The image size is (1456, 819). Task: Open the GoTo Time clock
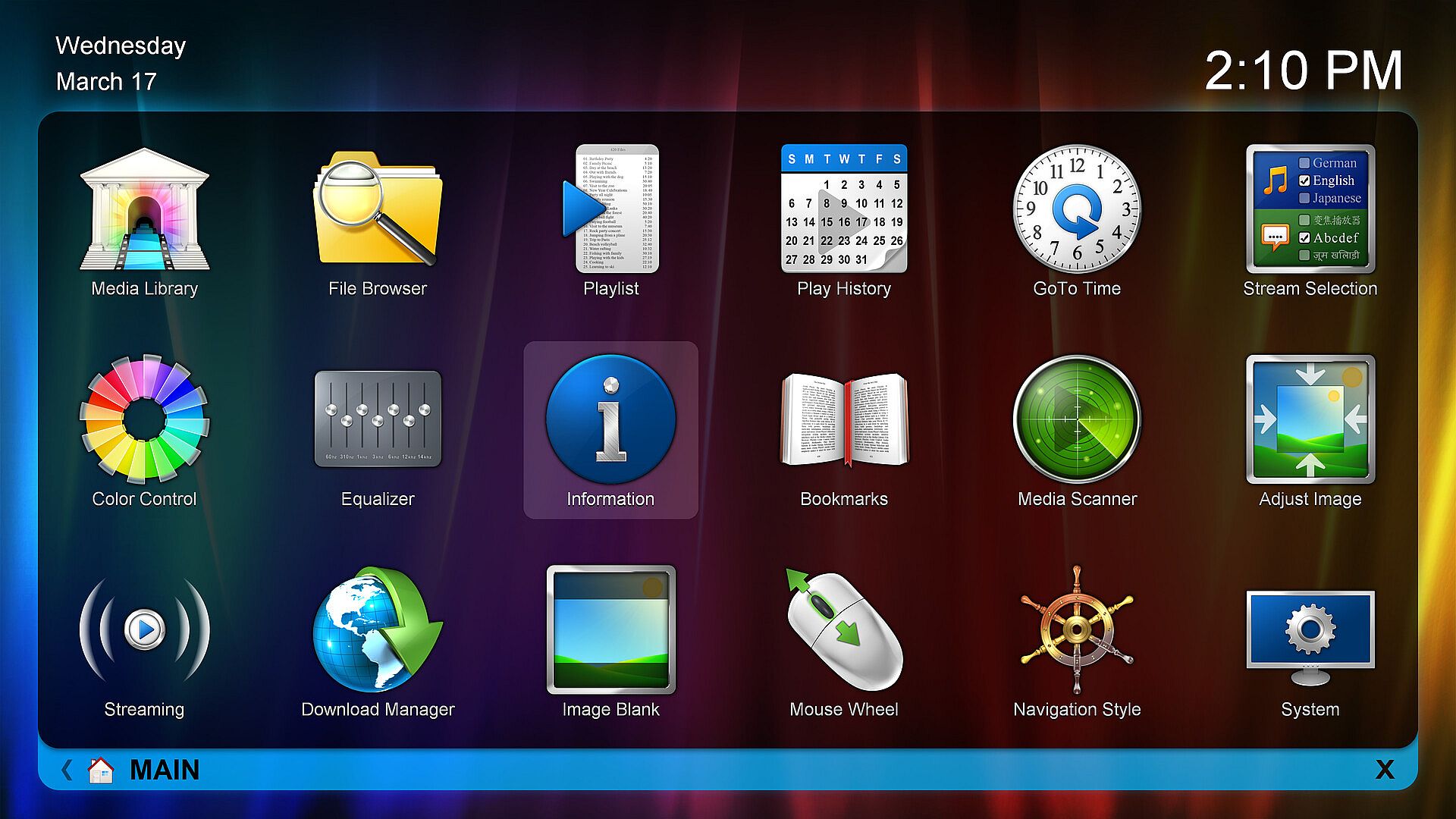[x=1077, y=210]
